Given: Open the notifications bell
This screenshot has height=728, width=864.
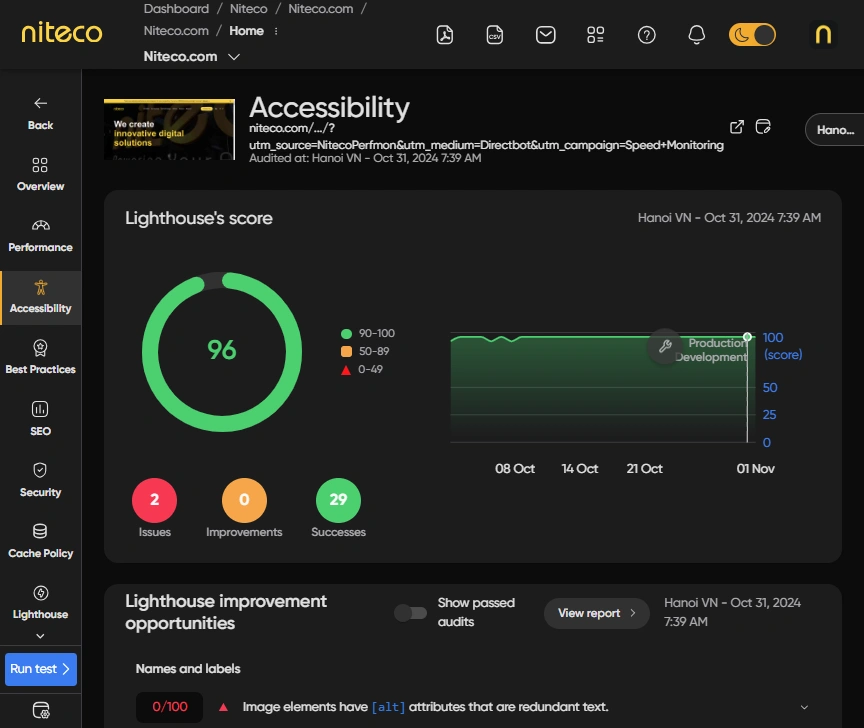Looking at the screenshot, I should [696, 35].
